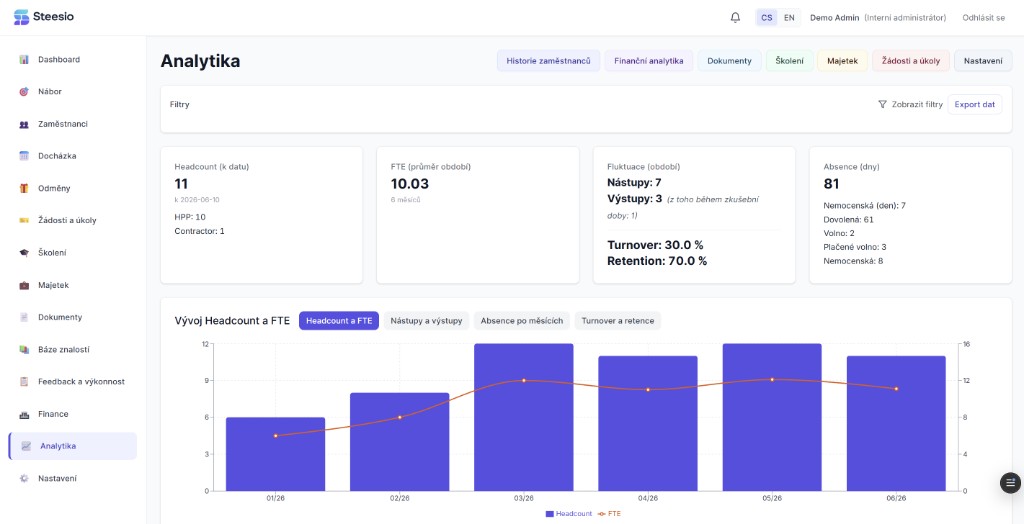1024x524 pixels.
Task: Click the Žádosti a úkoly ticket icon
Action: (24, 220)
